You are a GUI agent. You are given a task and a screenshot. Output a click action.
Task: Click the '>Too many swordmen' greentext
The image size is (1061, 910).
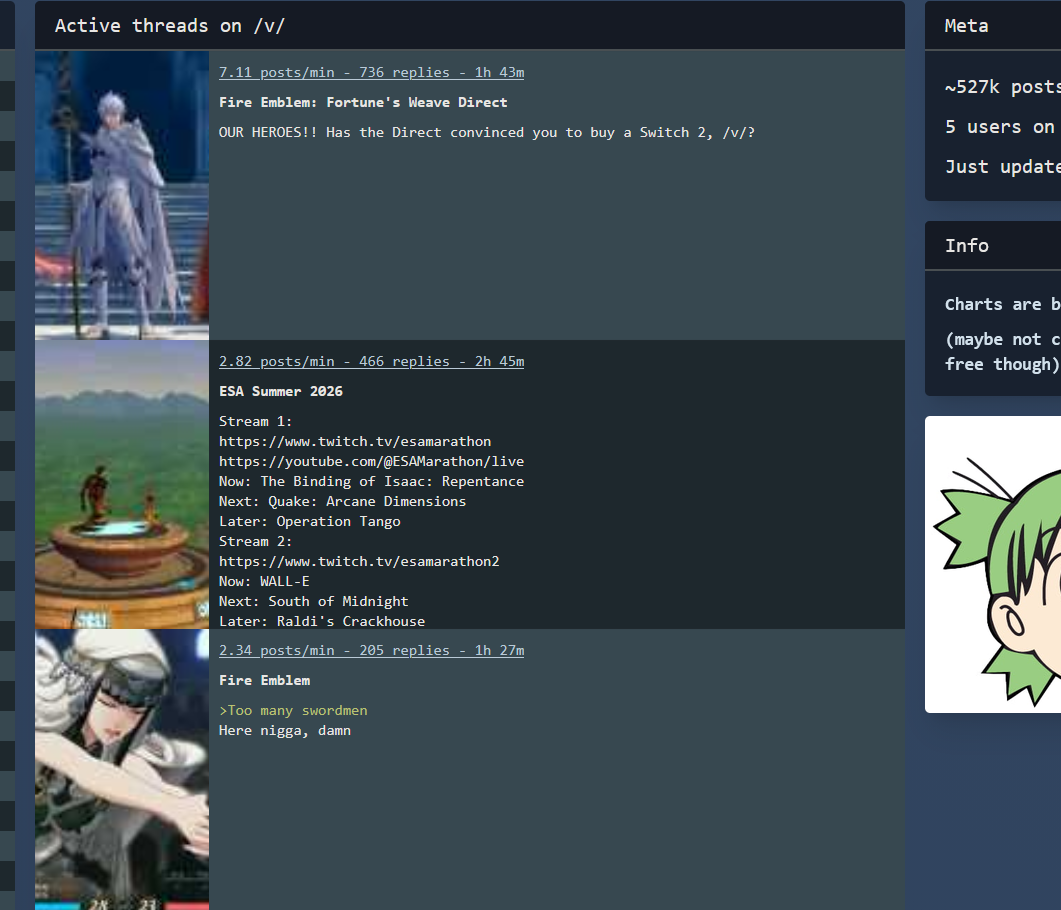coord(293,710)
